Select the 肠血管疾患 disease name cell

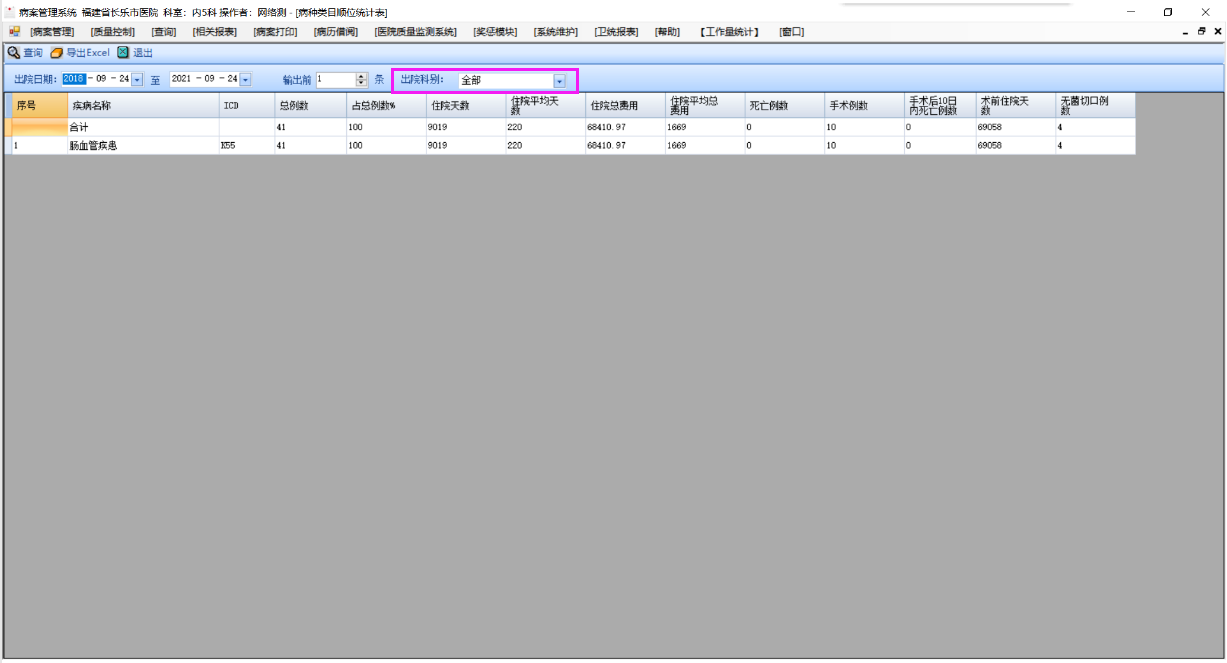pyautogui.click(x=144, y=145)
